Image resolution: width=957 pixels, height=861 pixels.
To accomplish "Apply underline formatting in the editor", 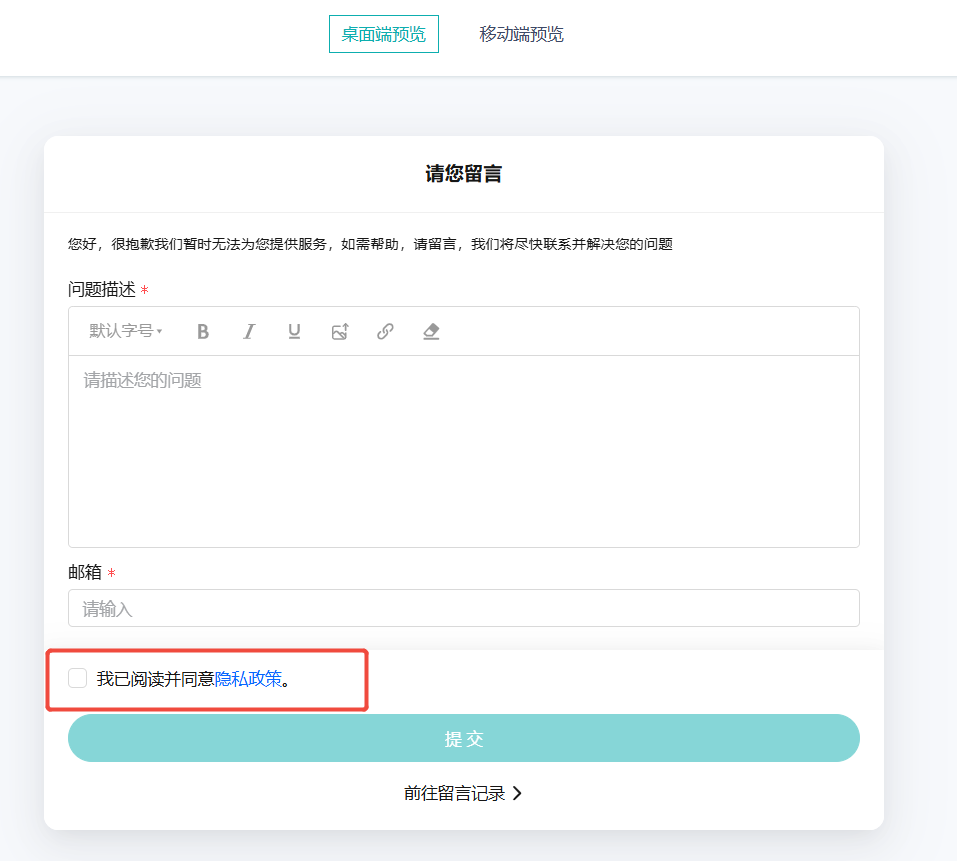I will (x=294, y=331).
